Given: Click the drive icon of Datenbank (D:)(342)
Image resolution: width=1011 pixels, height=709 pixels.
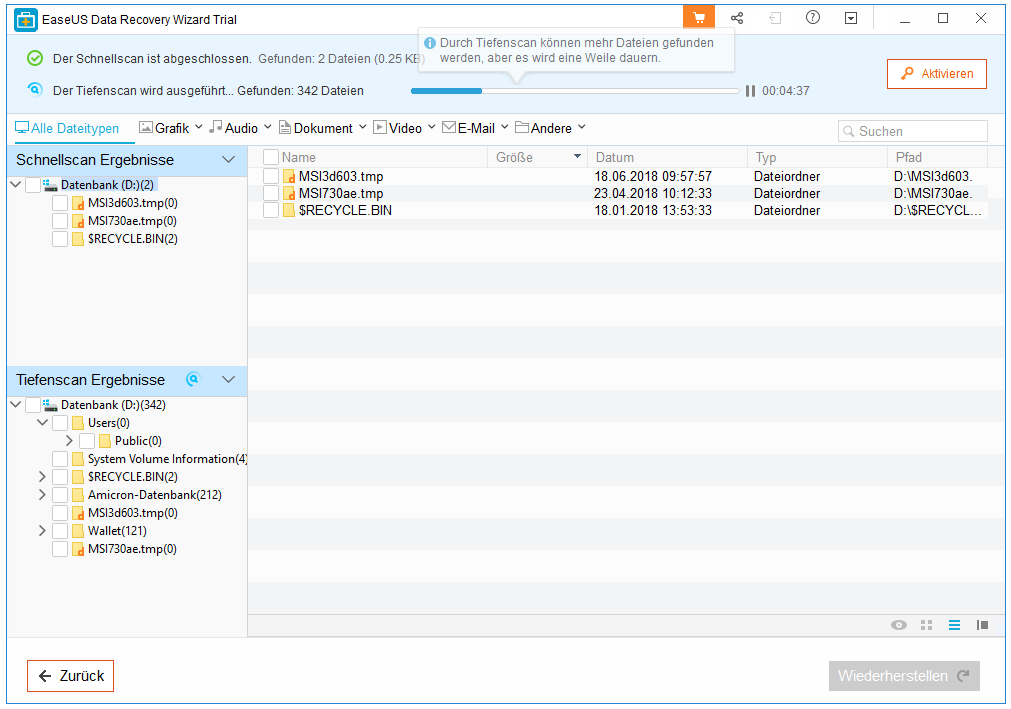Looking at the screenshot, I should pos(50,405).
